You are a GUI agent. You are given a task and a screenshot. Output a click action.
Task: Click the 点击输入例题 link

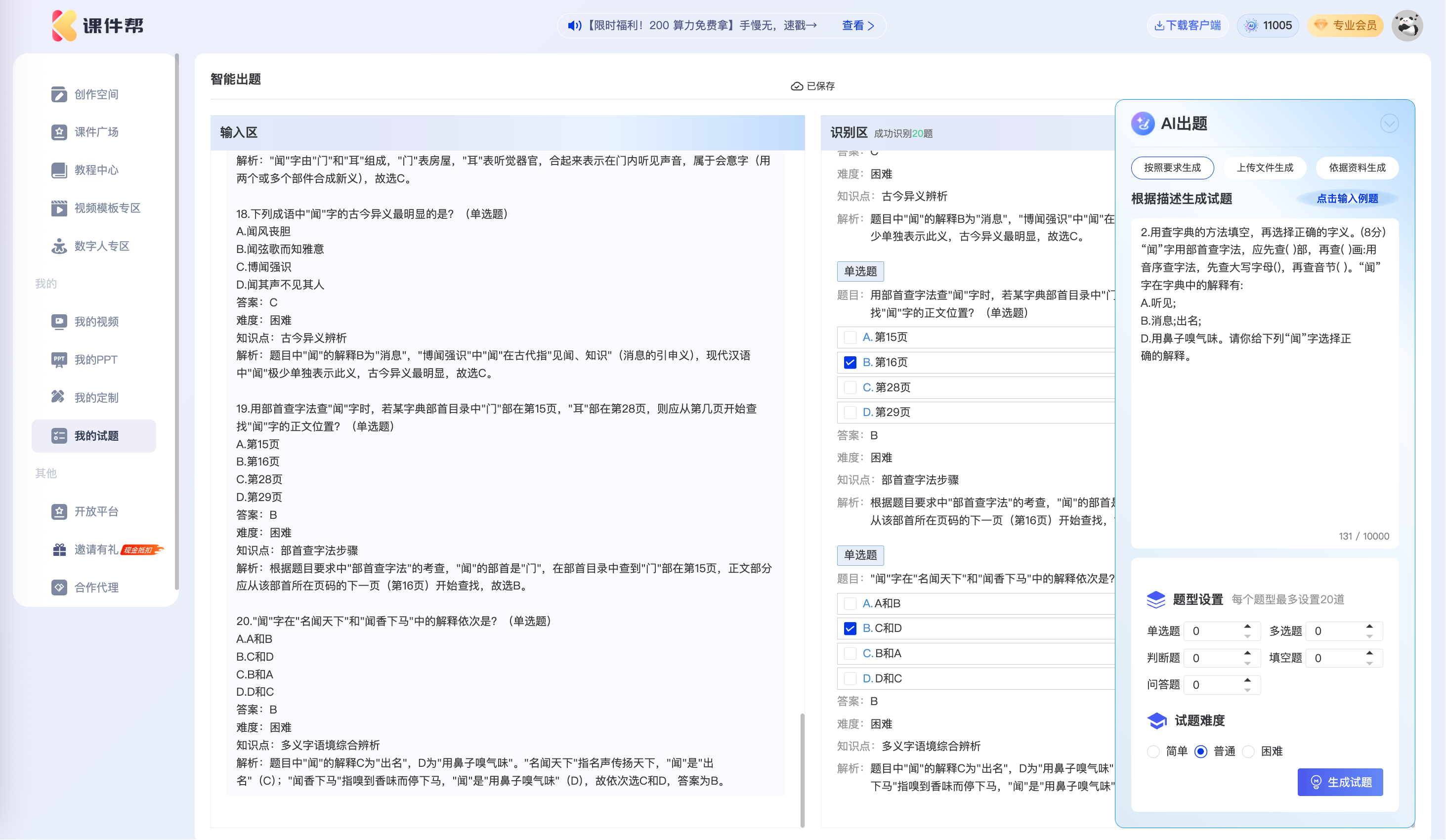click(1347, 199)
